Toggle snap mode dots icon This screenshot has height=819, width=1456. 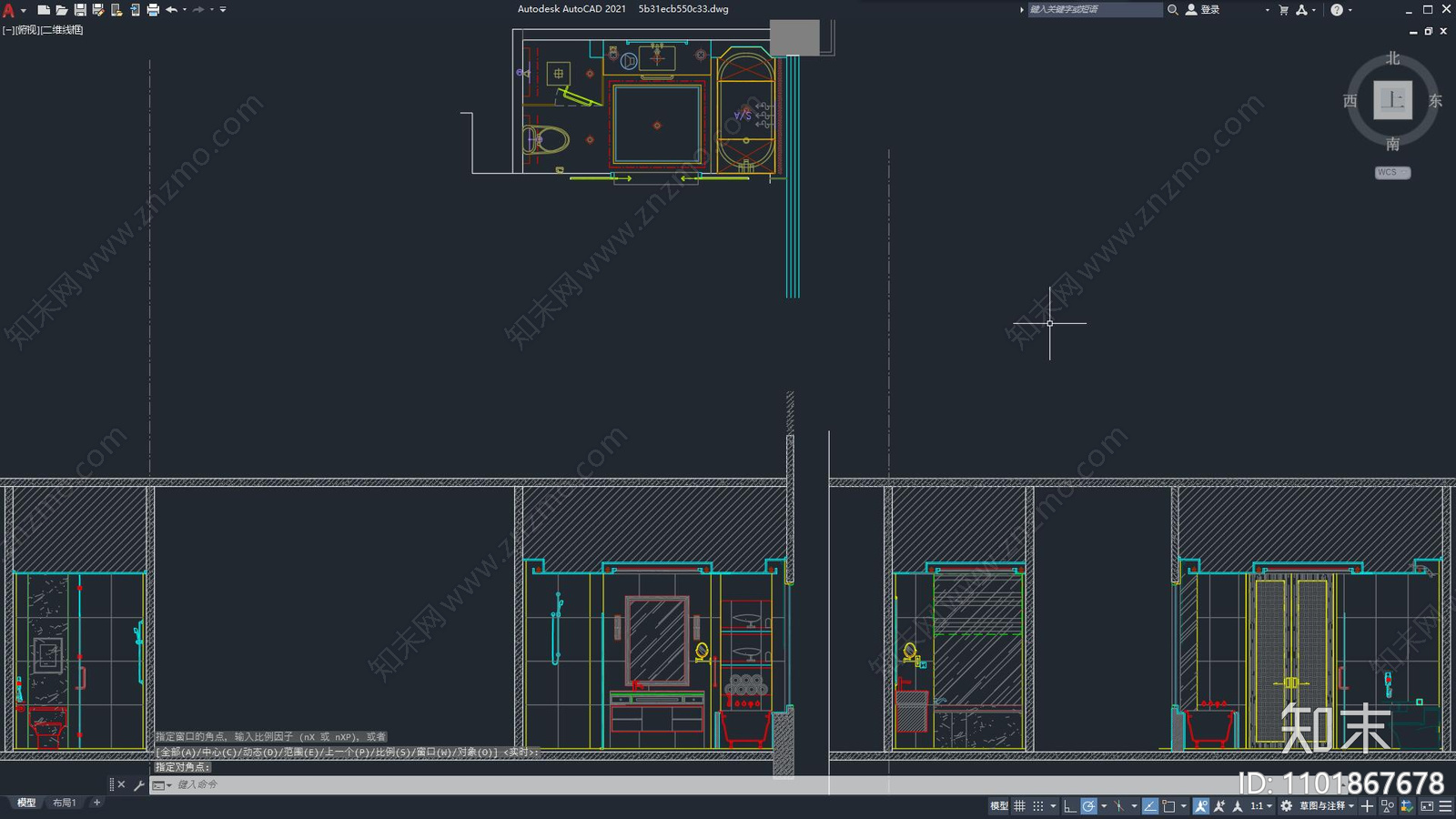[x=1038, y=806]
